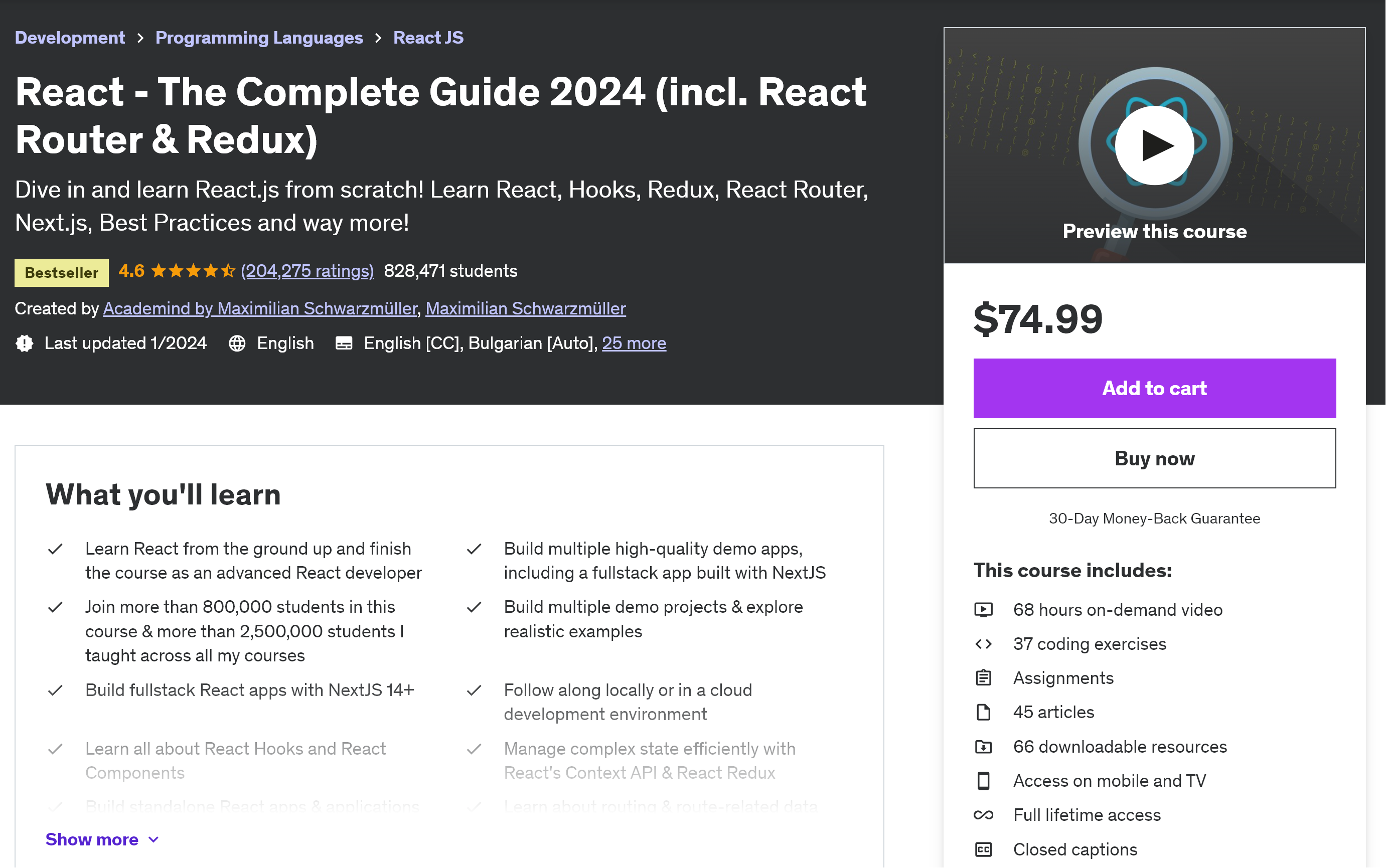
Task: Click the 68 hours on-demand video icon
Action: 984,609
